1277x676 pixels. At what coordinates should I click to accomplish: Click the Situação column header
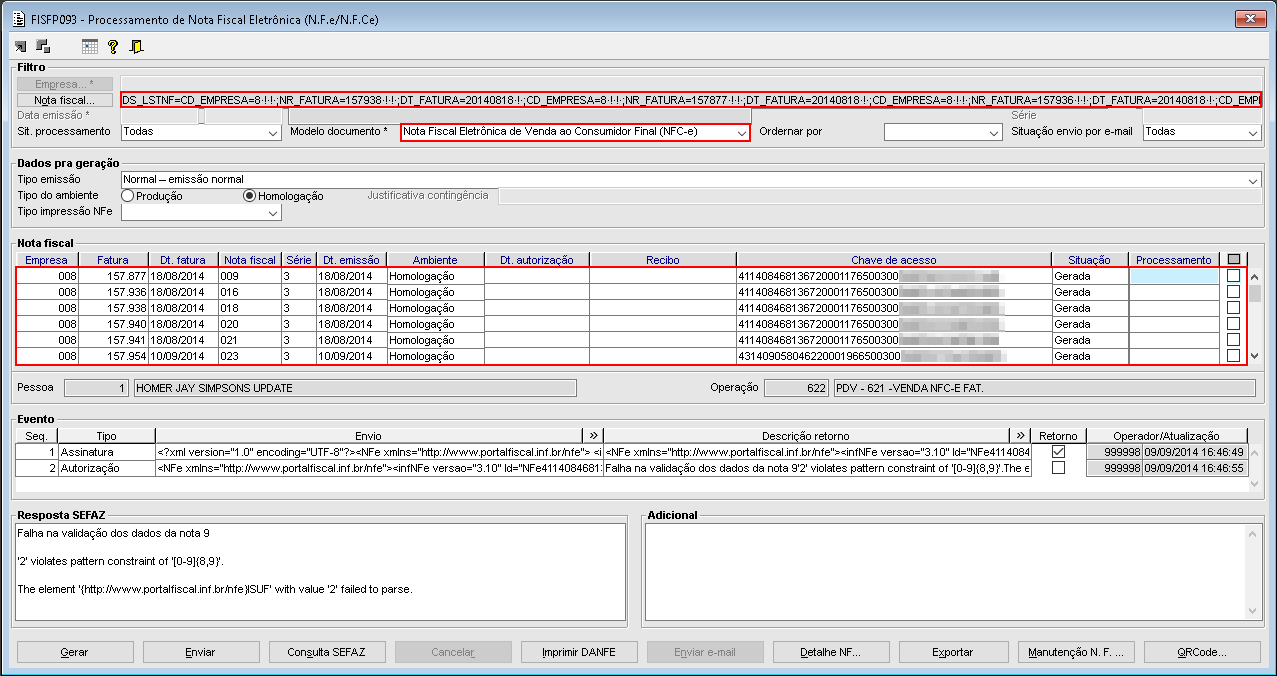pyautogui.click(x=1089, y=259)
